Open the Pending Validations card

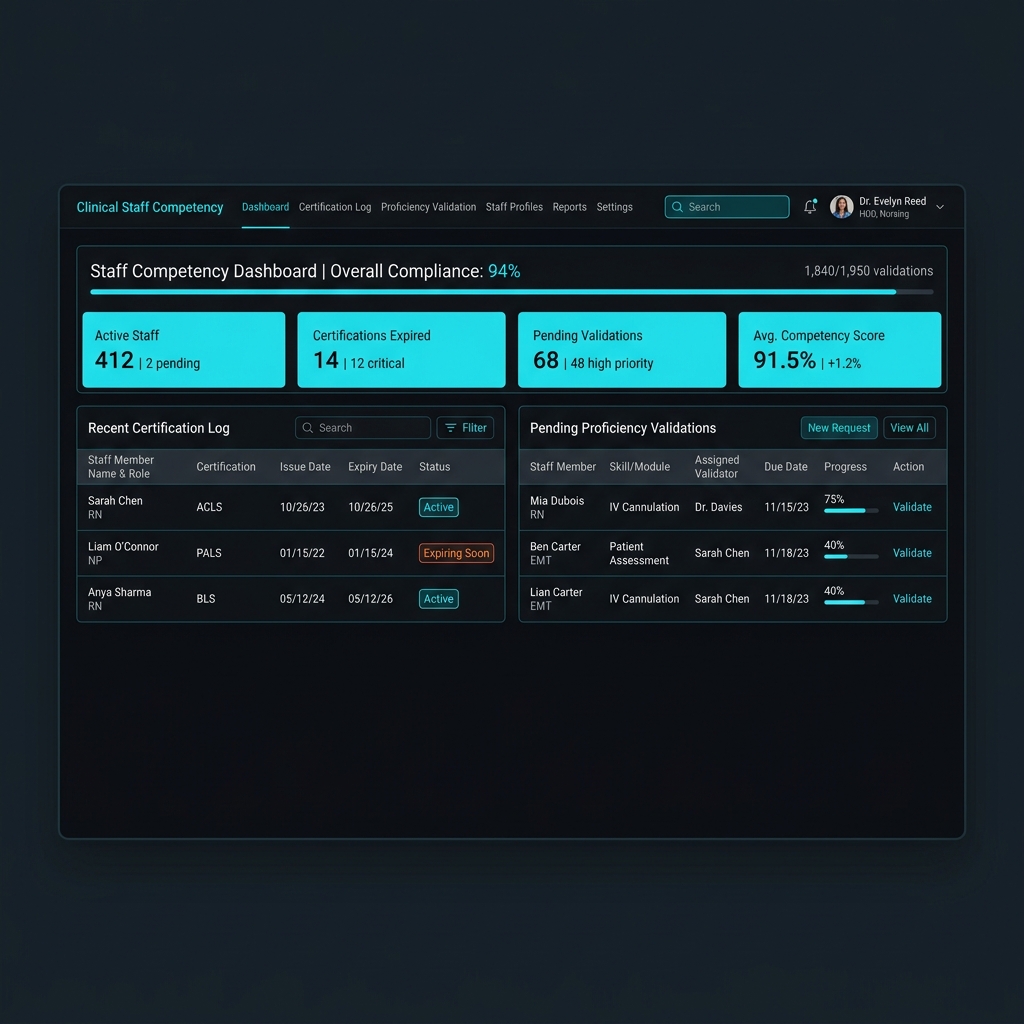622,349
